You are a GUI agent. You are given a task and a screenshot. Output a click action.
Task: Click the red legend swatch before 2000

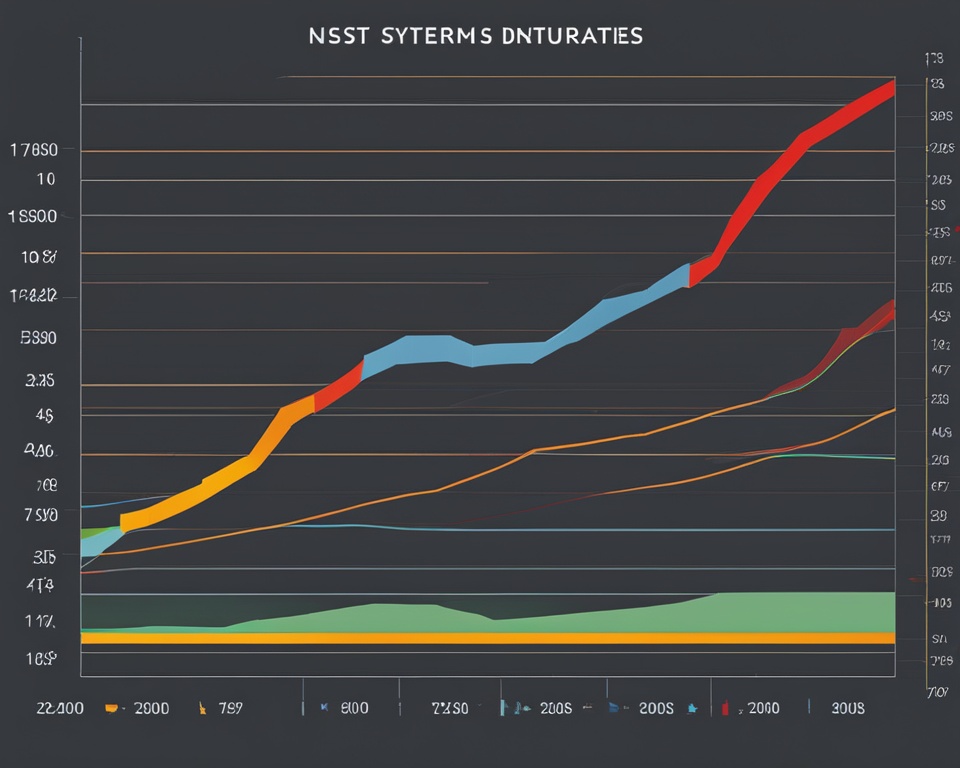726,709
